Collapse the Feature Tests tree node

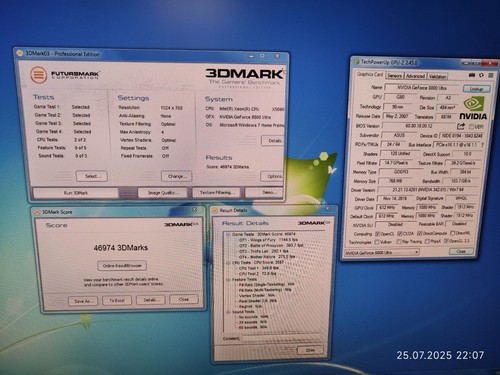point(228,279)
